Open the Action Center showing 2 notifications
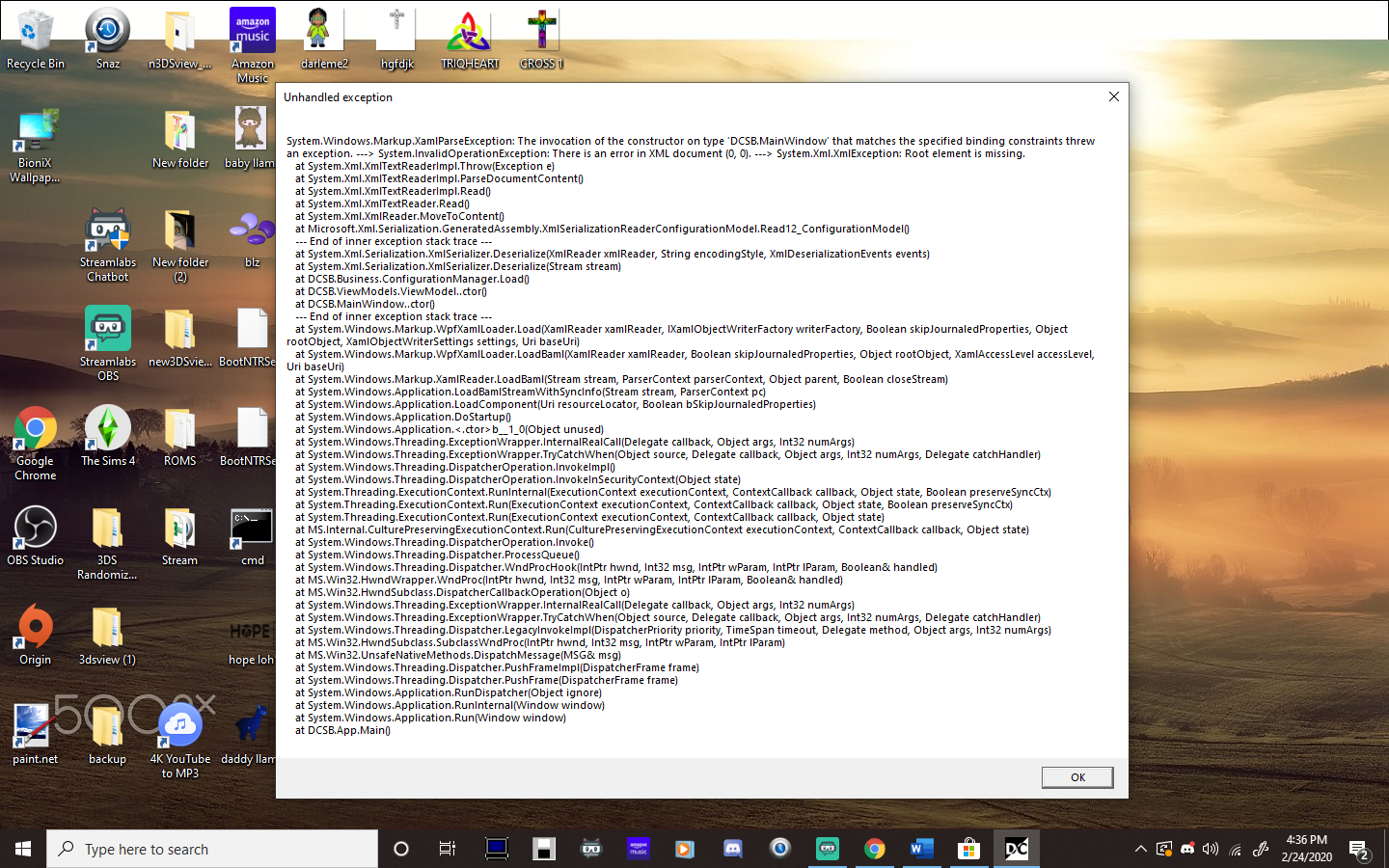This screenshot has width=1389, height=868. 1361,849
